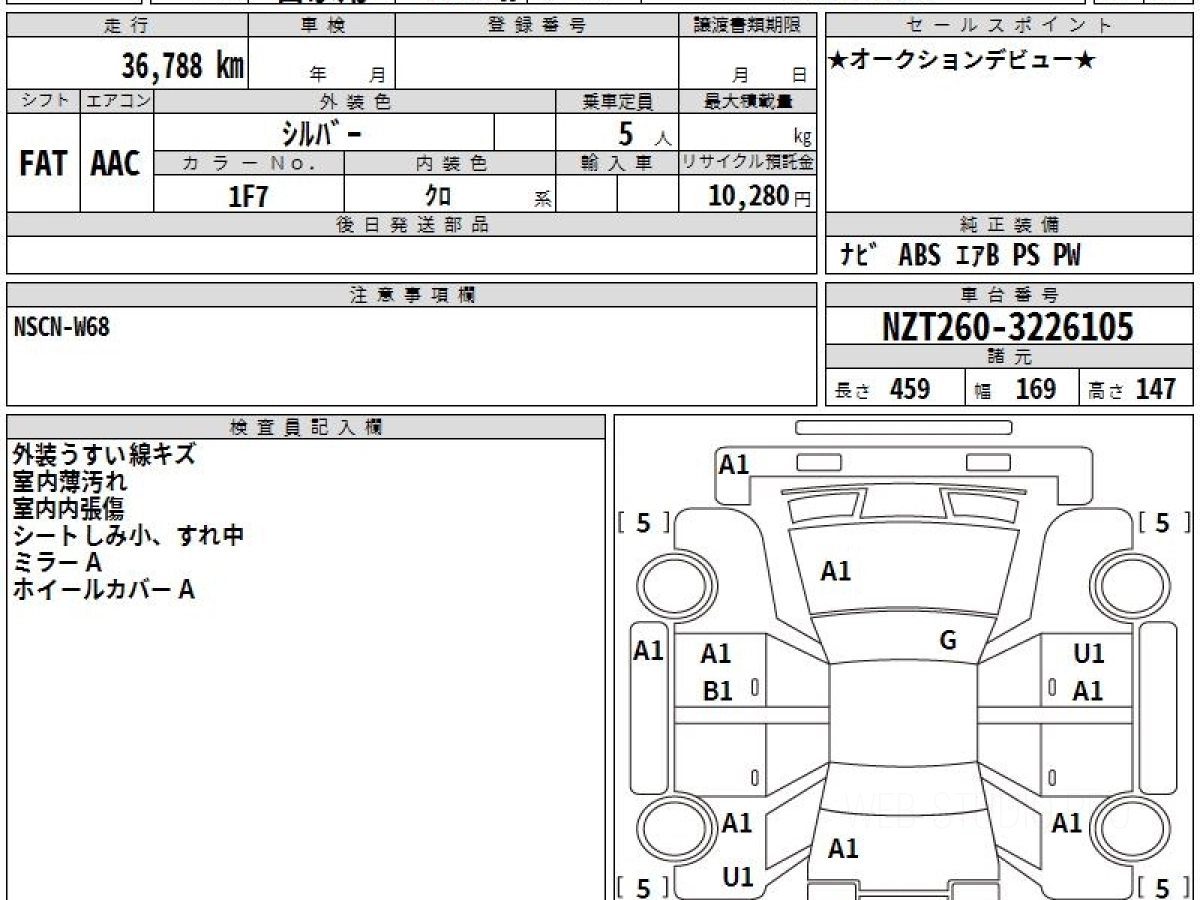Select the 乗車定員 header
The width and height of the screenshot is (1200, 900).
click(617, 101)
